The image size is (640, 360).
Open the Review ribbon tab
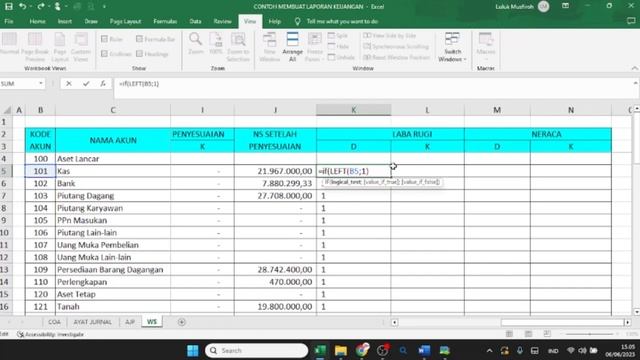(x=222, y=21)
